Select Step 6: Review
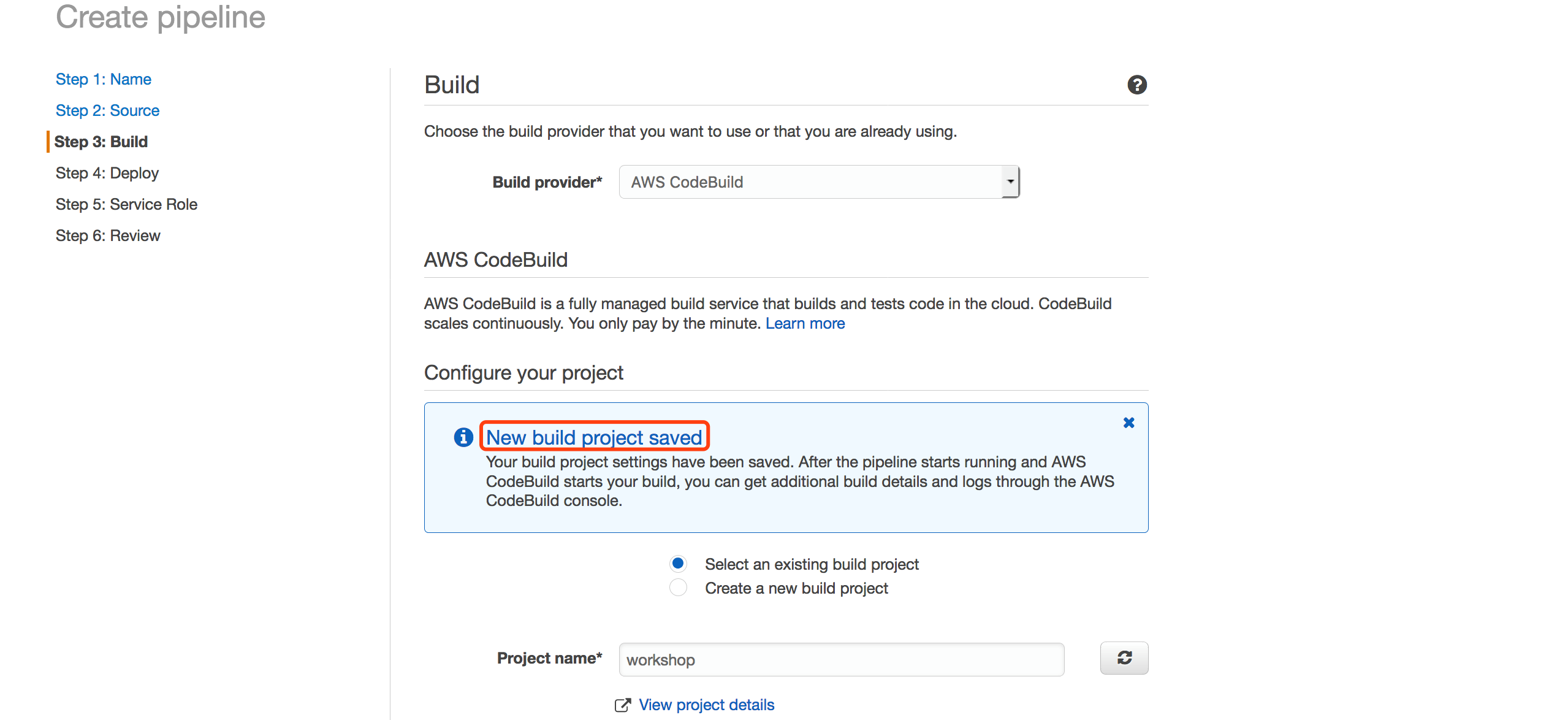This screenshot has width=1568, height=720. 107,236
